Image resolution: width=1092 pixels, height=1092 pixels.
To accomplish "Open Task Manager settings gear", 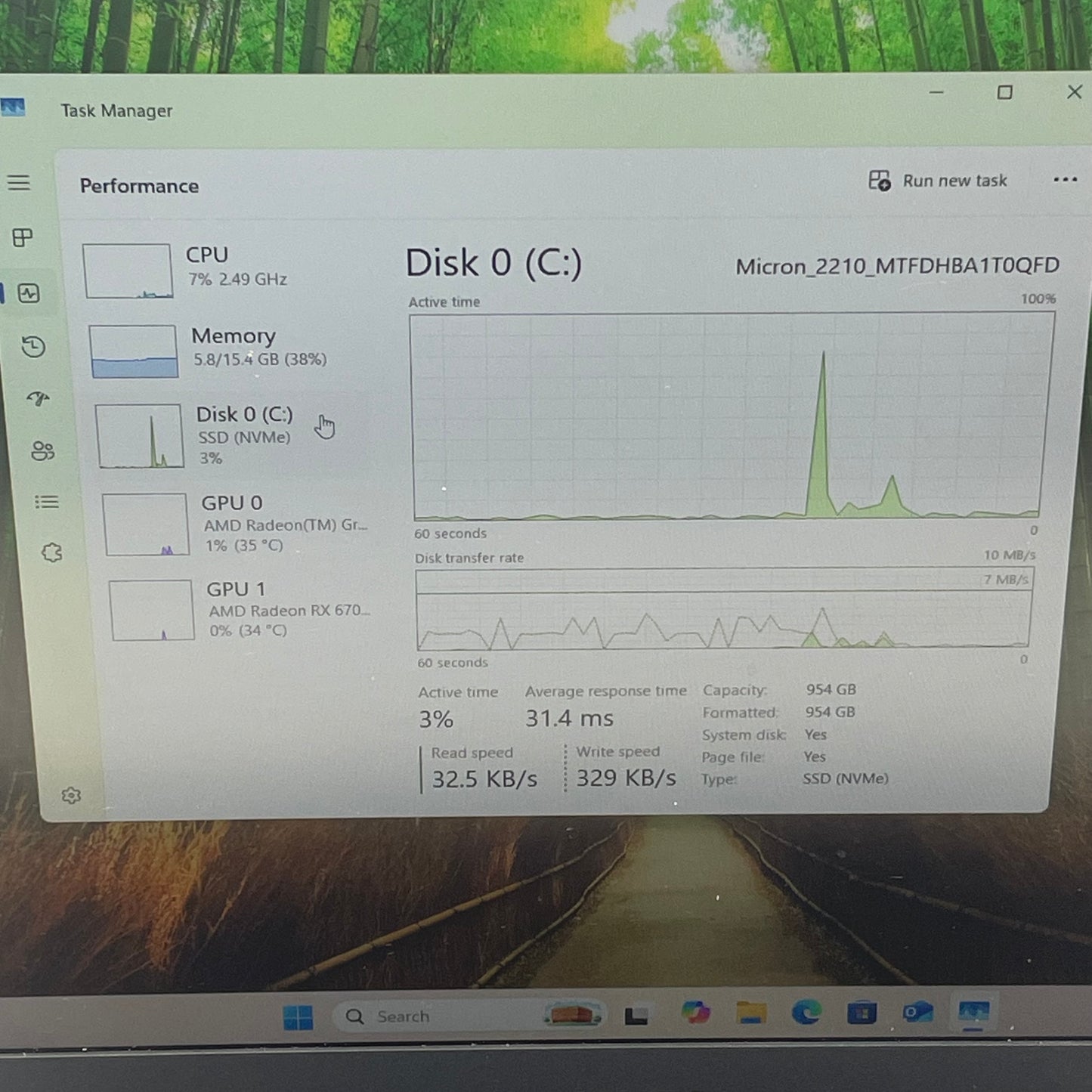I will tap(71, 795).
